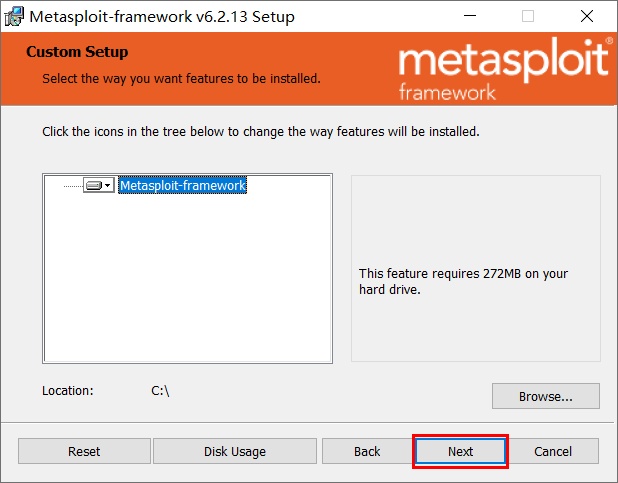
Task: Reset the feature selections
Action: [x=84, y=451]
